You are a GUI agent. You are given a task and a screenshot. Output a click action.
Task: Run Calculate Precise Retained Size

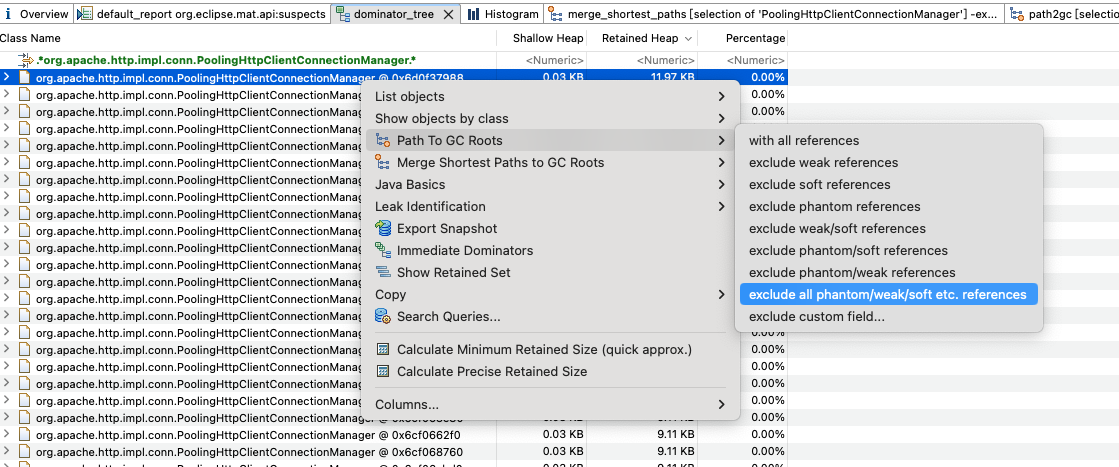pyautogui.click(x=548, y=371)
